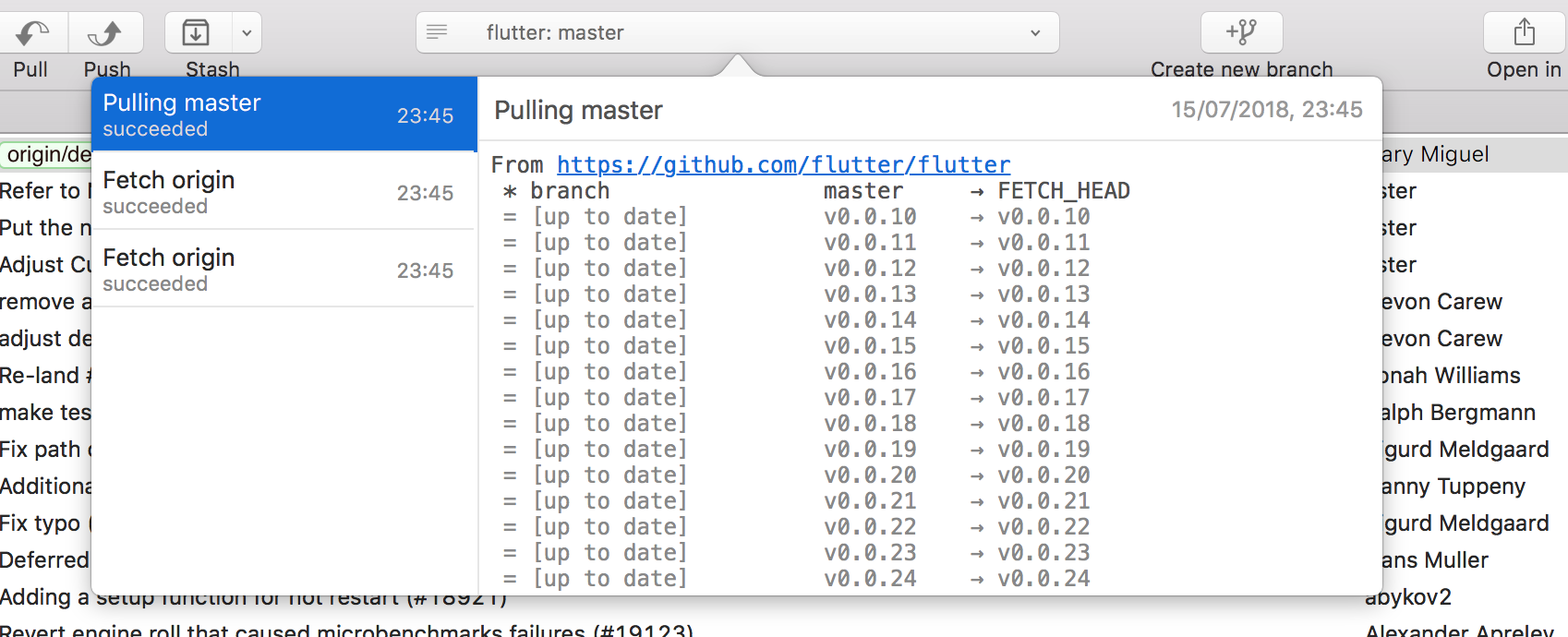Click the lines icon beside 'flutter: master'
This screenshot has width=1568, height=637.
click(437, 32)
